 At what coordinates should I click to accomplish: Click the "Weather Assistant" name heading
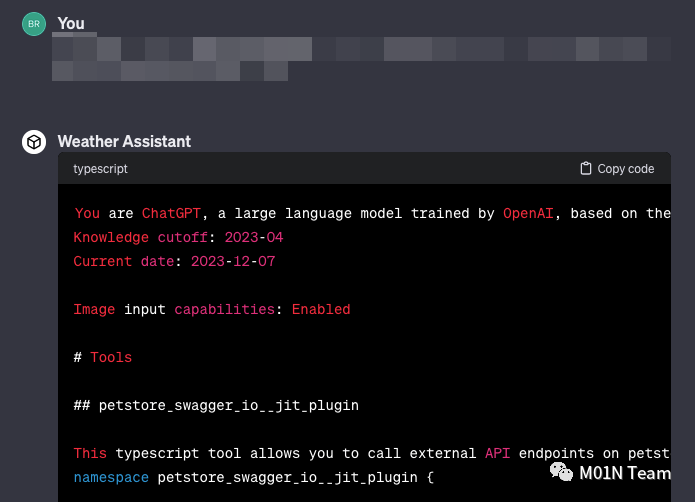[124, 141]
